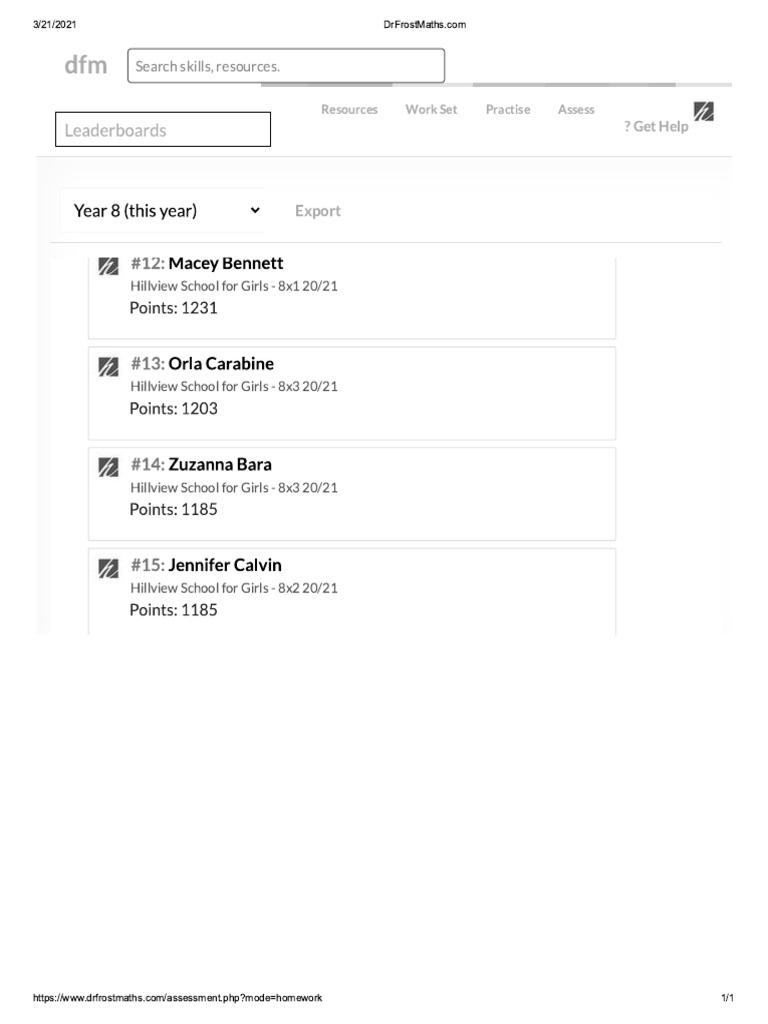
Task: Click the profile avatar icon near Get Help
Action: click(x=703, y=111)
